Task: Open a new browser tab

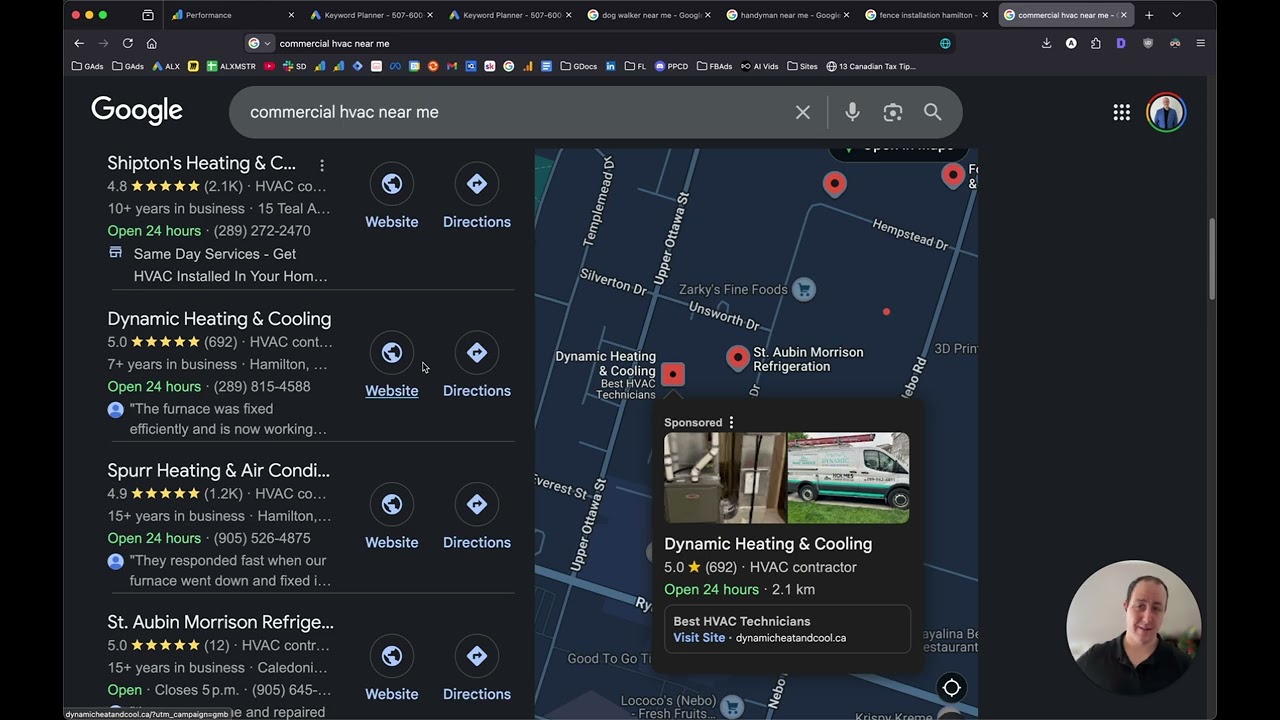Action: tap(1149, 15)
